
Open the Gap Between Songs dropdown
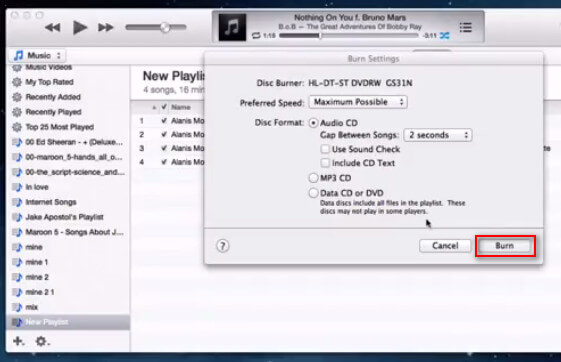pyautogui.click(x=438, y=135)
